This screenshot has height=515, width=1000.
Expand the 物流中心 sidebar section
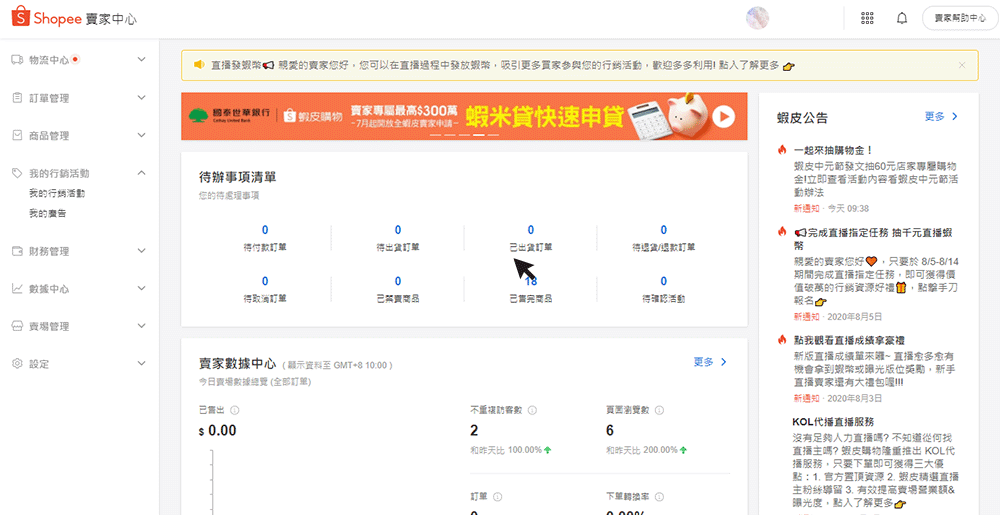141,60
